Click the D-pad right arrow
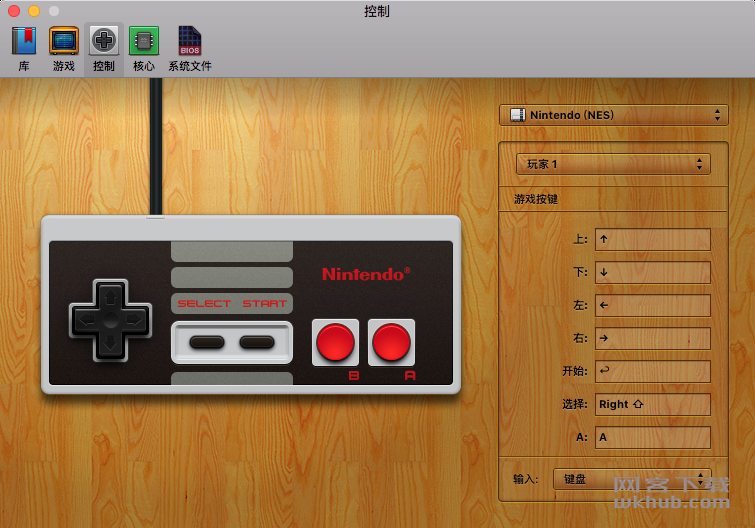Screen dimensions: 755x528 (134, 320)
